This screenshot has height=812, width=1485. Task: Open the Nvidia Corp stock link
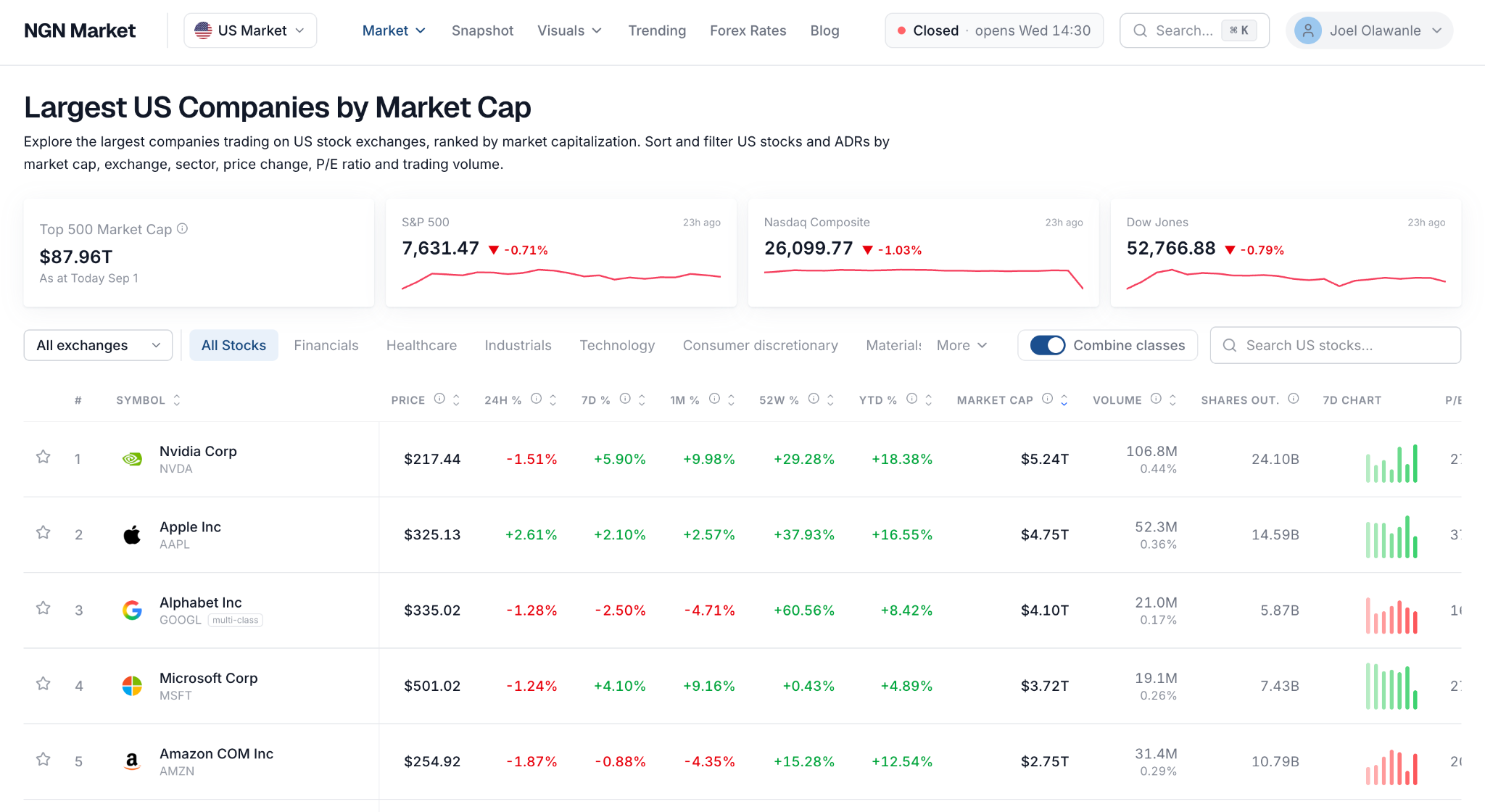[198, 451]
